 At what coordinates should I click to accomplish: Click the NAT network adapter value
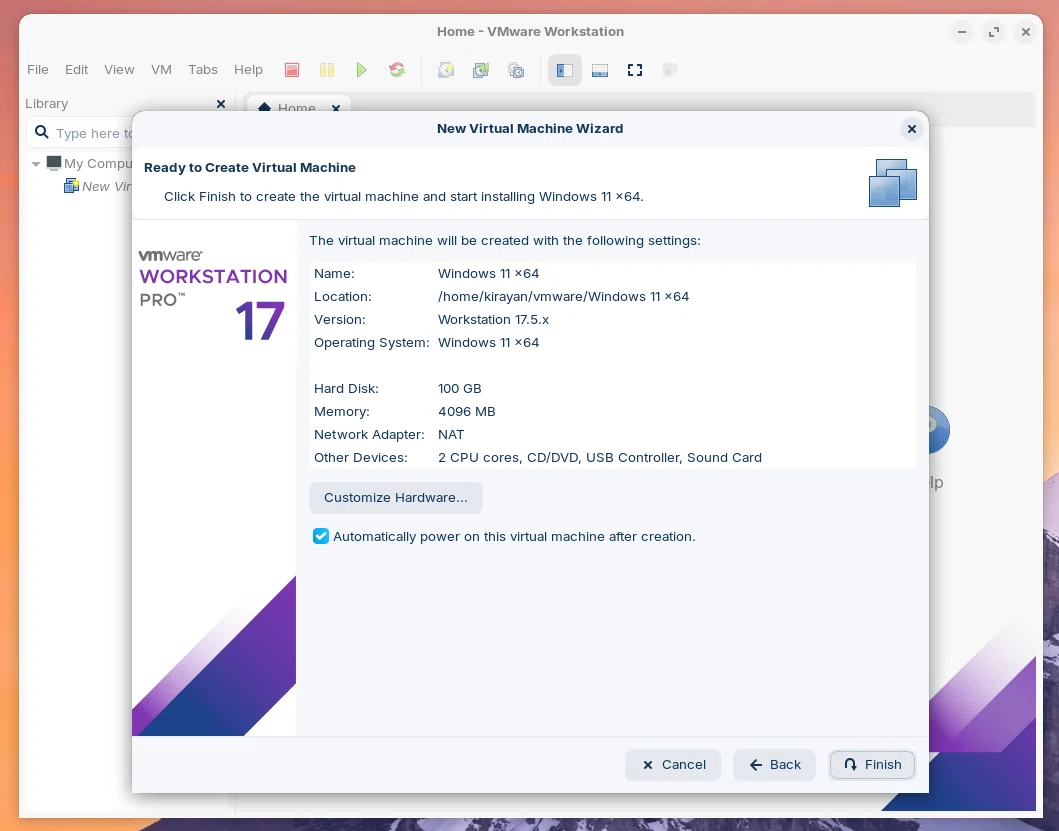451,434
